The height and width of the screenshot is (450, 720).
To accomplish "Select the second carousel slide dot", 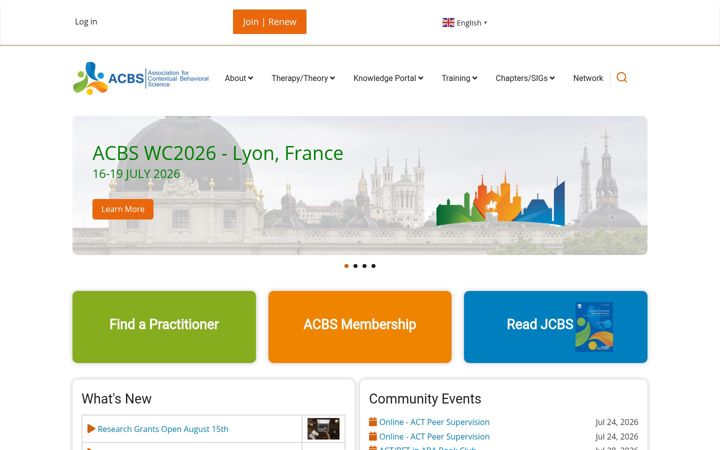I will coord(355,266).
